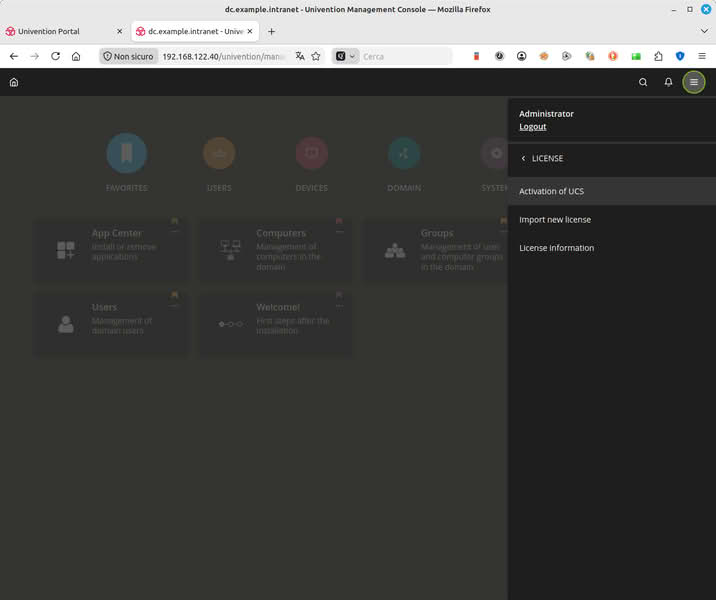Viewport: 716px width, 600px height.
Task: Click the translate page icon
Action: [x=300, y=56]
